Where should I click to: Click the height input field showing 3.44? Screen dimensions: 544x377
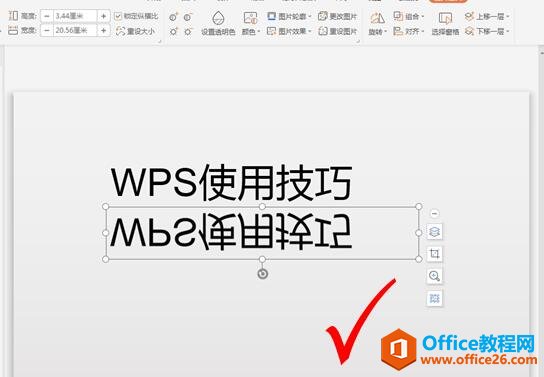75,16
